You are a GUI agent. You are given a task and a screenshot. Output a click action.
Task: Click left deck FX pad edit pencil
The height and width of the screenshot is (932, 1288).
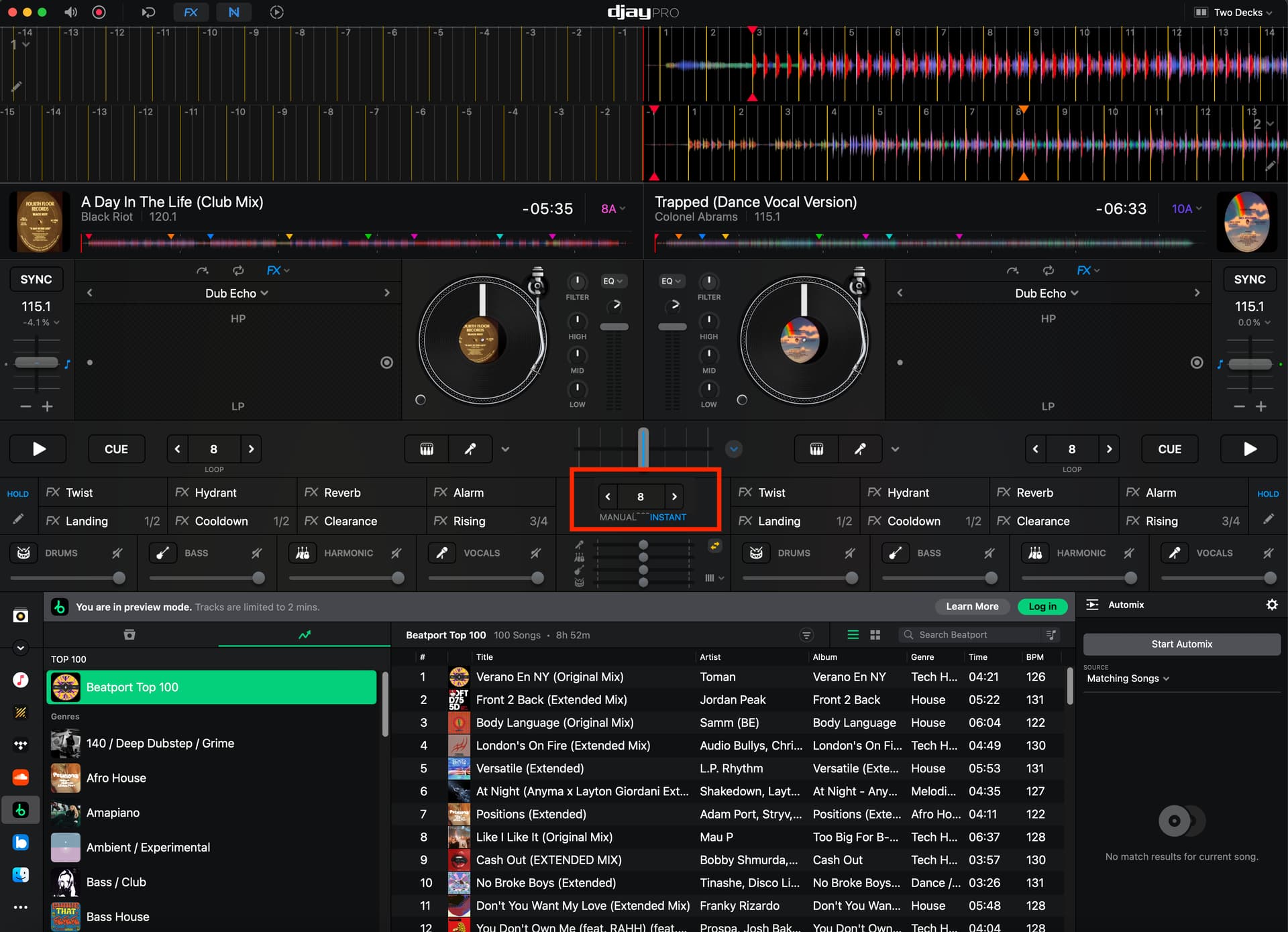pos(18,520)
